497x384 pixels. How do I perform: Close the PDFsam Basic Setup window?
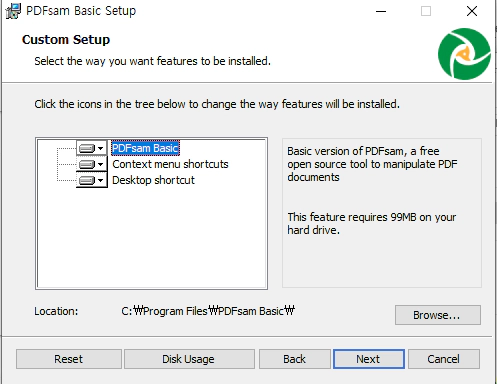(x=472, y=11)
